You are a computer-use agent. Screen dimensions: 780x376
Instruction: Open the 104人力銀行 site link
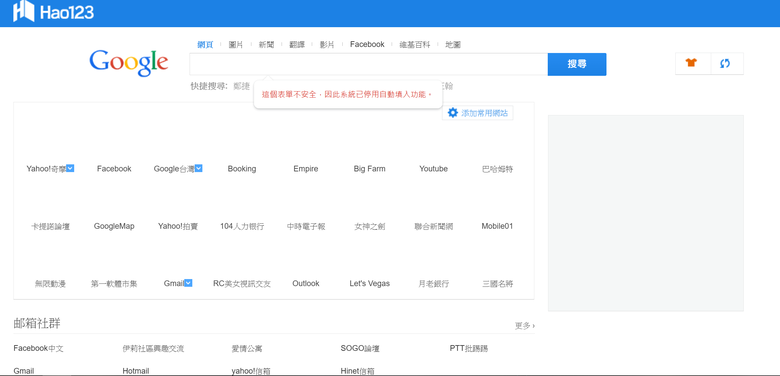pyautogui.click(x=242, y=226)
